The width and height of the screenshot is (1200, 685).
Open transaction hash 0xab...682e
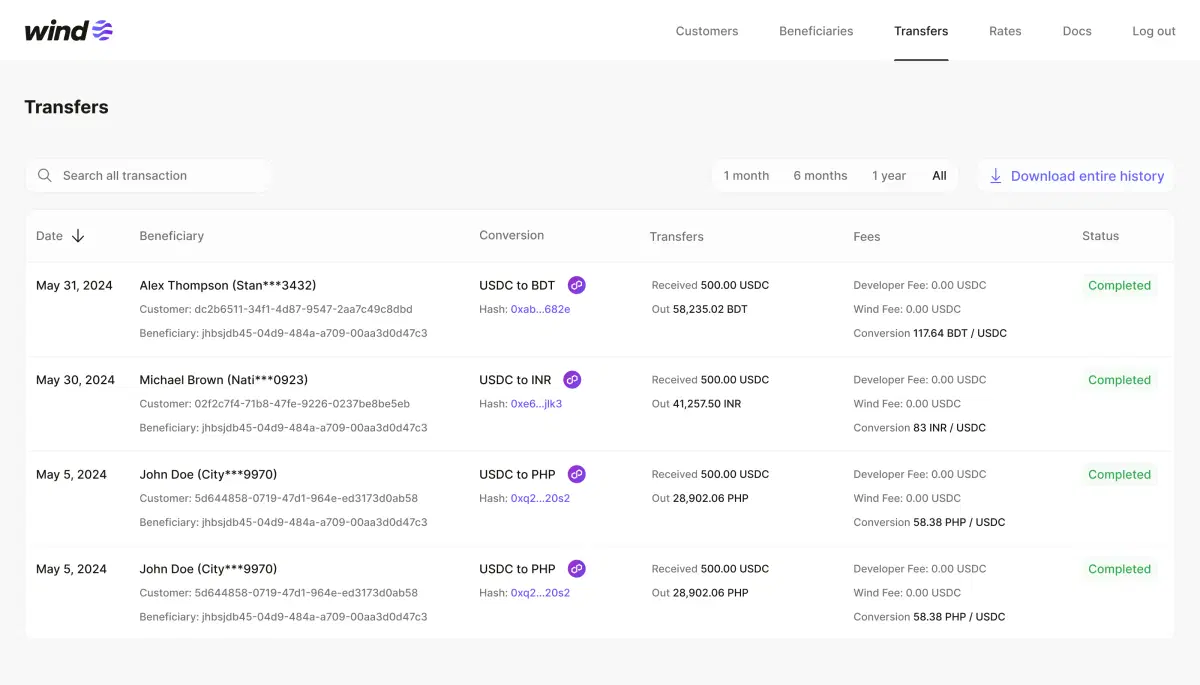click(540, 310)
